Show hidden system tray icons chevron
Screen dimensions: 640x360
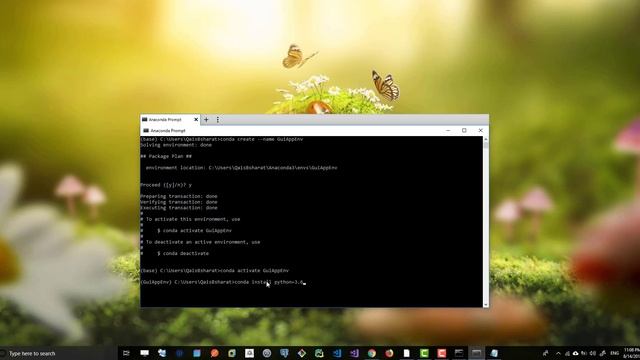pyautogui.click(x=558, y=353)
